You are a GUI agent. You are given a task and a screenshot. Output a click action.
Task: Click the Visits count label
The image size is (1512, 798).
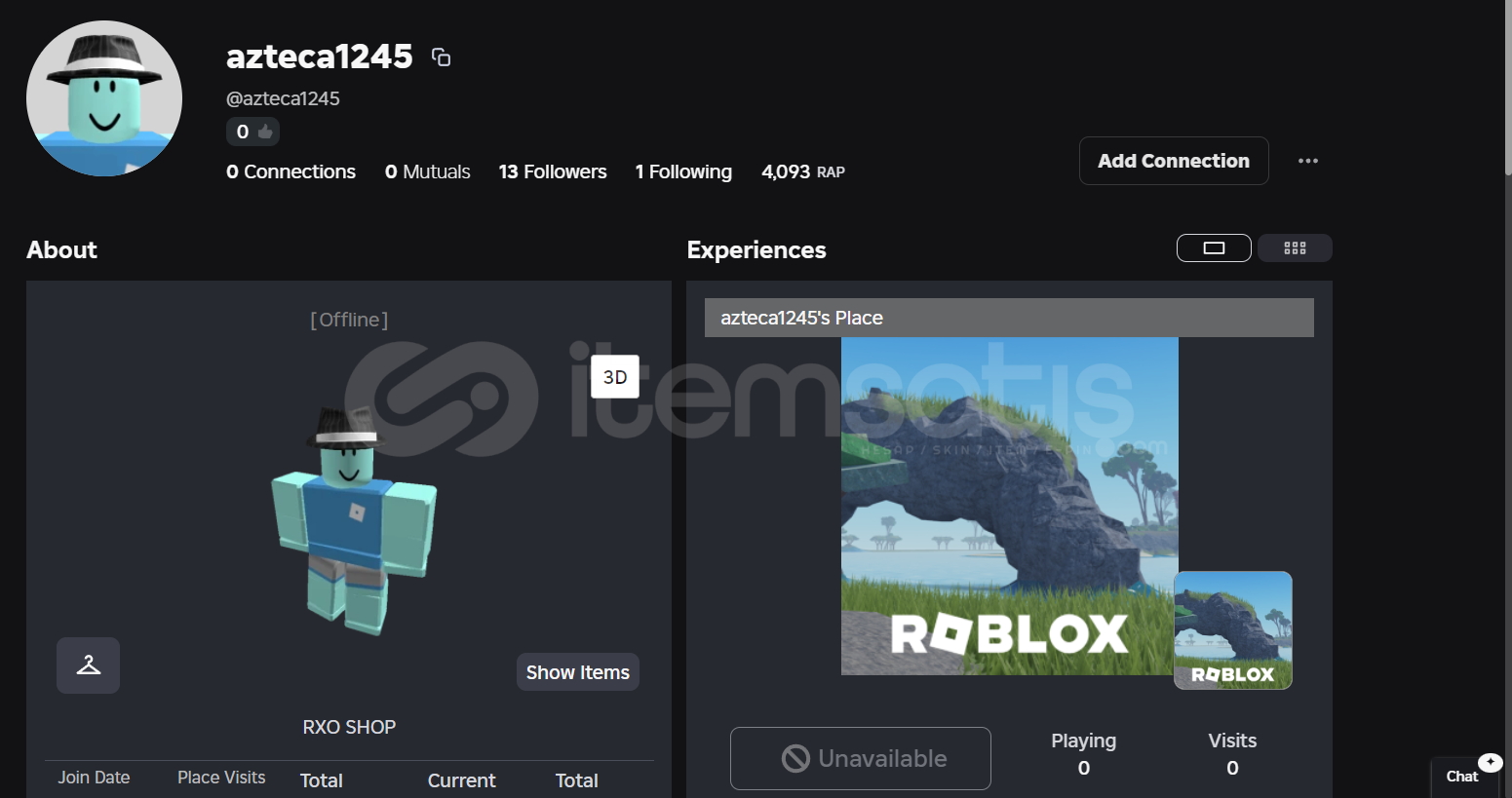coord(1232,741)
